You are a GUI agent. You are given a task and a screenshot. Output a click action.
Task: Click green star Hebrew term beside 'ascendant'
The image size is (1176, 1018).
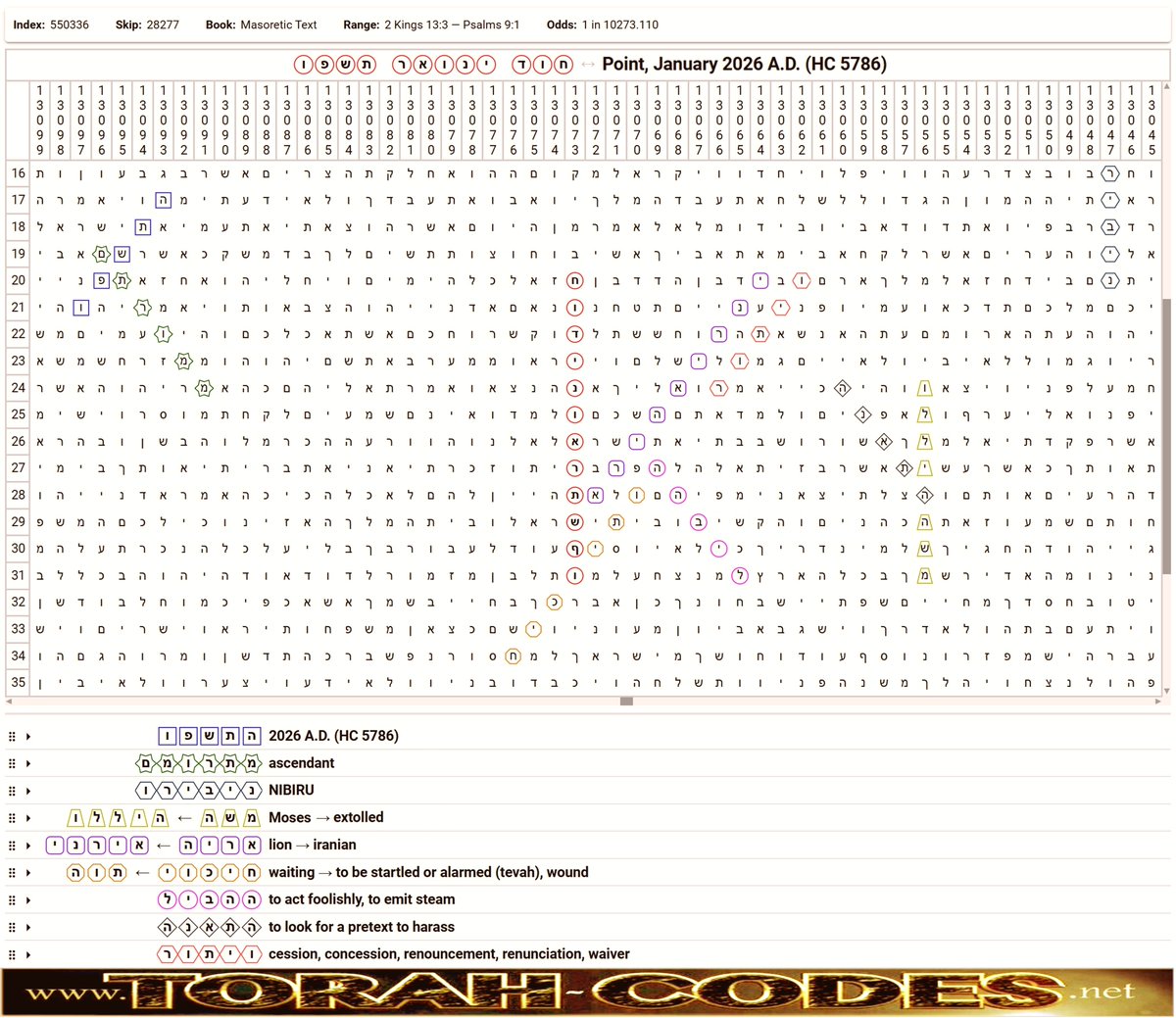[198, 763]
